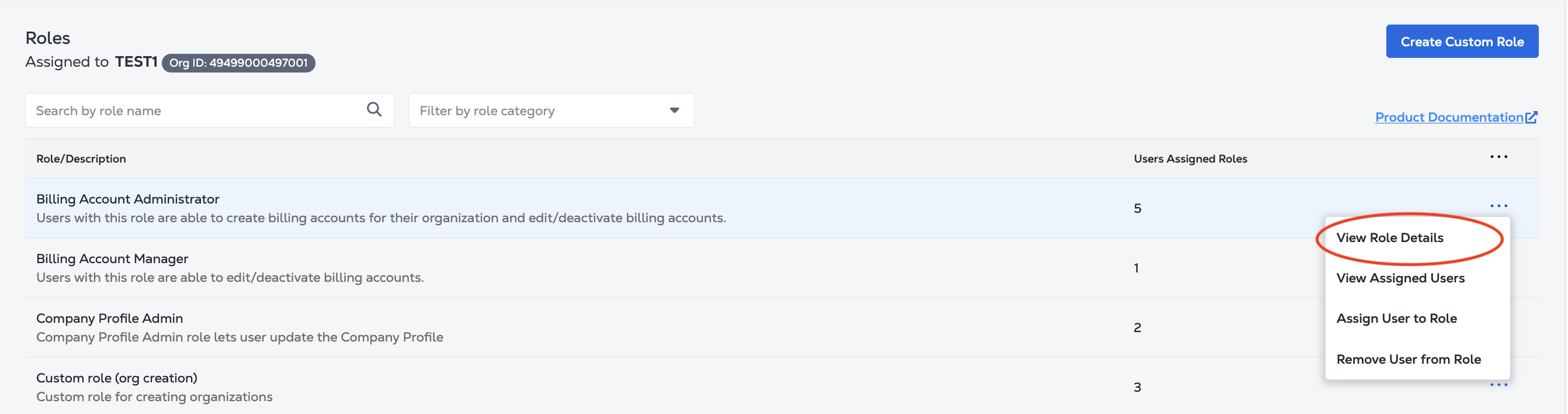Click the external link icon beside Product Documentation
1568x414 pixels.
click(1531, 117)
